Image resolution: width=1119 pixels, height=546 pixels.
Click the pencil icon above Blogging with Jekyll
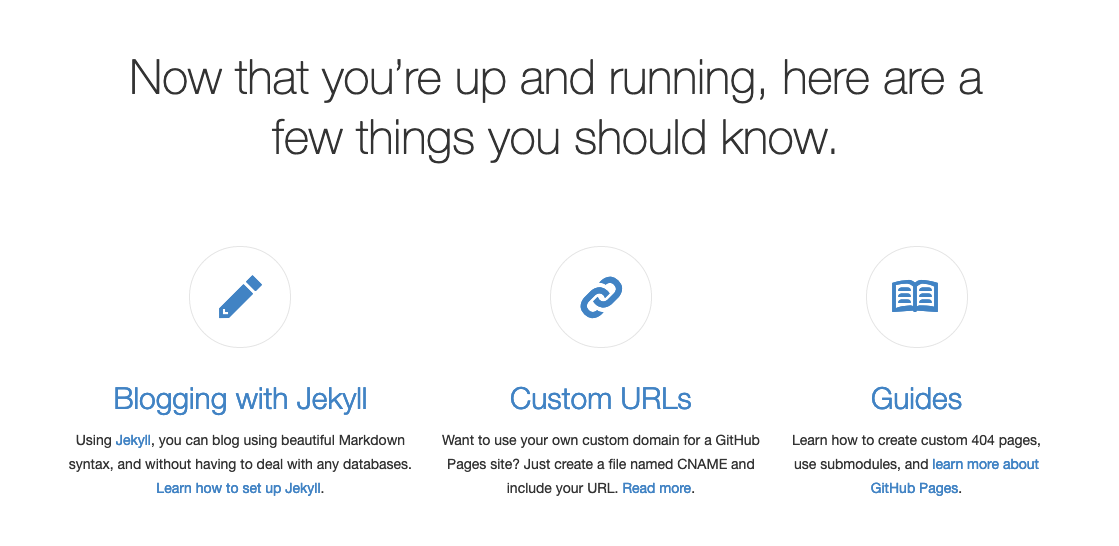pyautogui.click(x=240, y=297)
